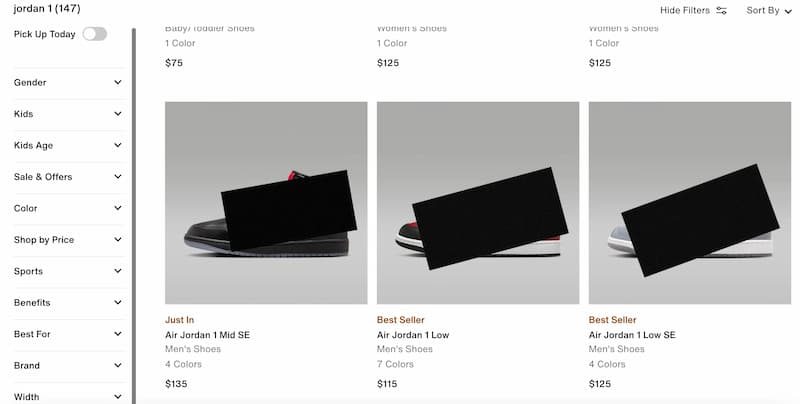800x404 pixels.
Task: Expand the Width filter section
Action: coord(69,397)
